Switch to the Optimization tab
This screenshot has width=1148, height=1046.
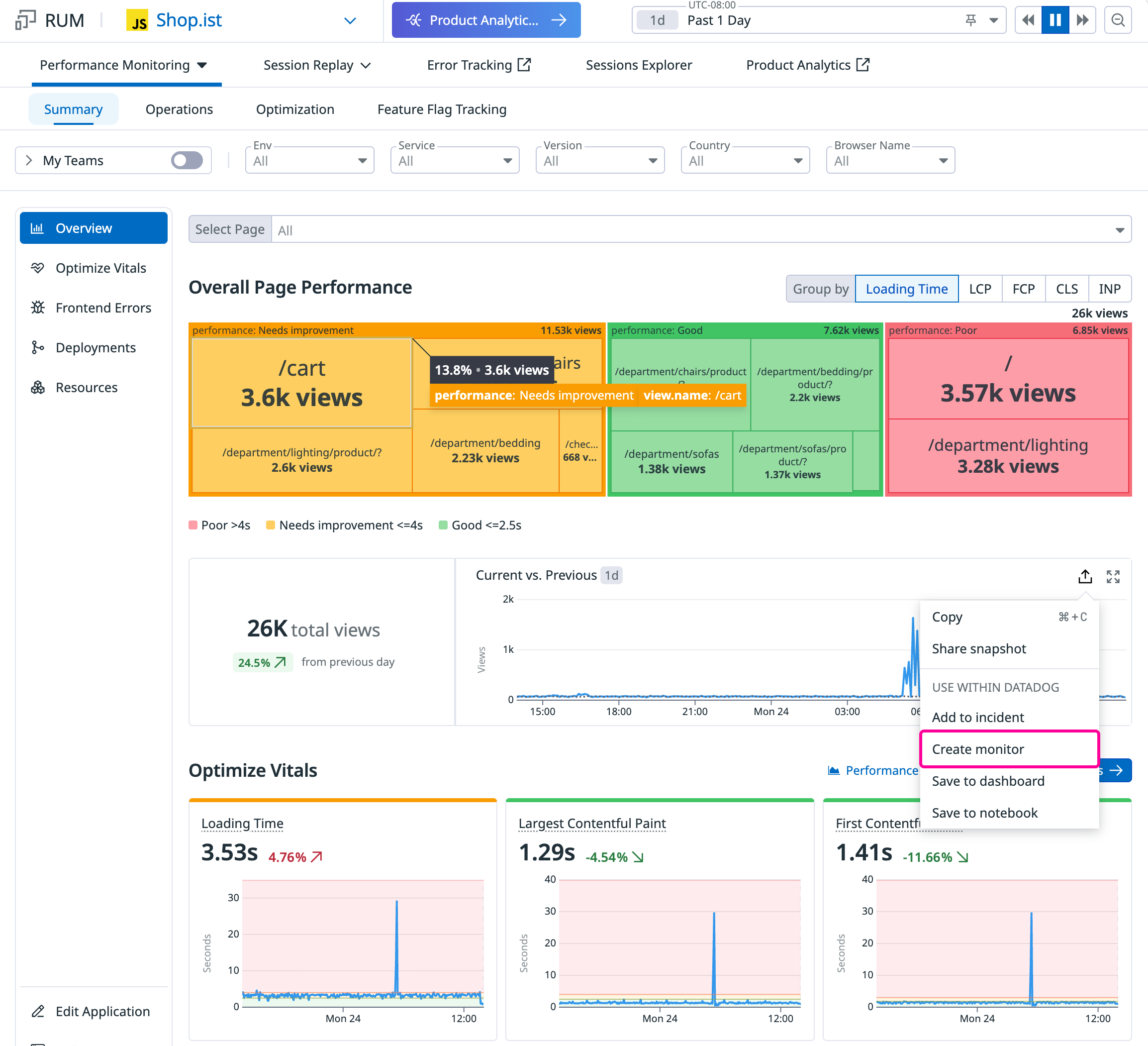point(295,109)
